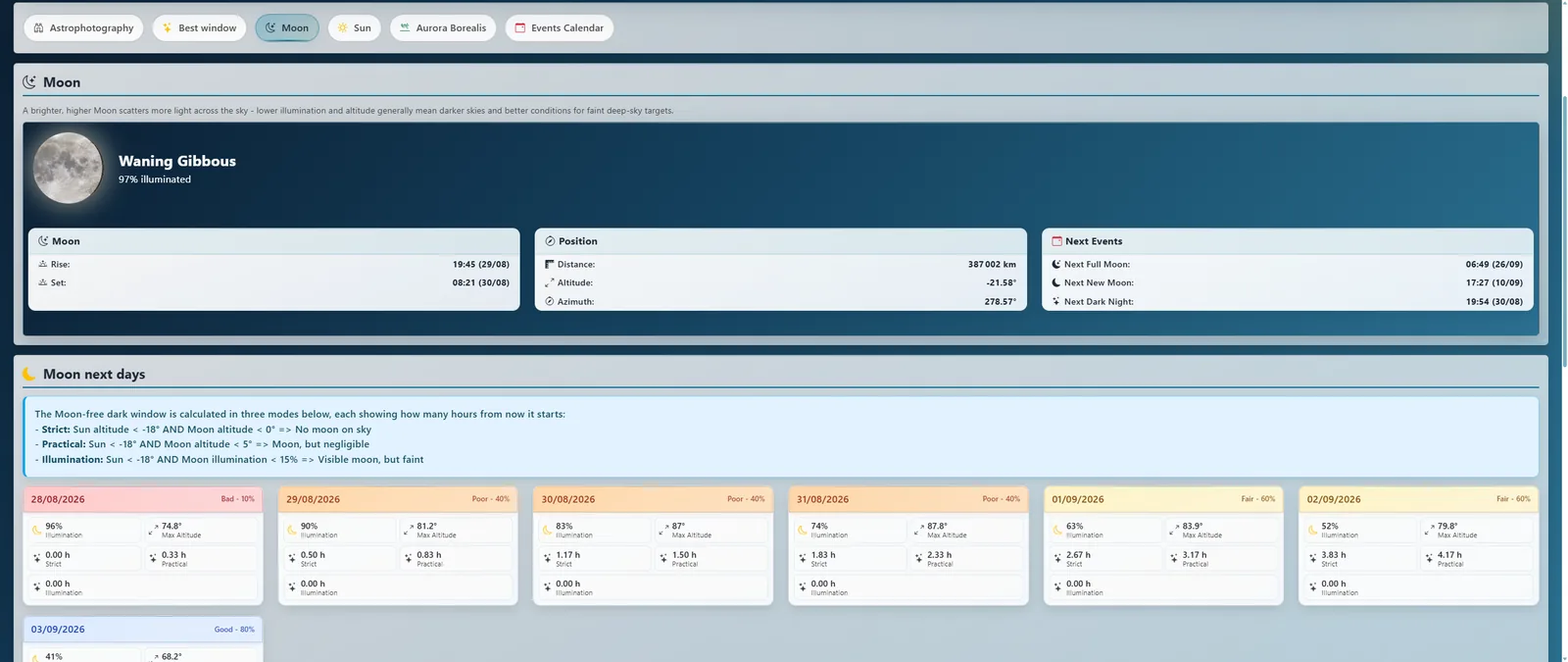Screen dimensions: 1568x662
Task: Click the icon beside Next Full Moon
Action: (x=1056, y=264)
